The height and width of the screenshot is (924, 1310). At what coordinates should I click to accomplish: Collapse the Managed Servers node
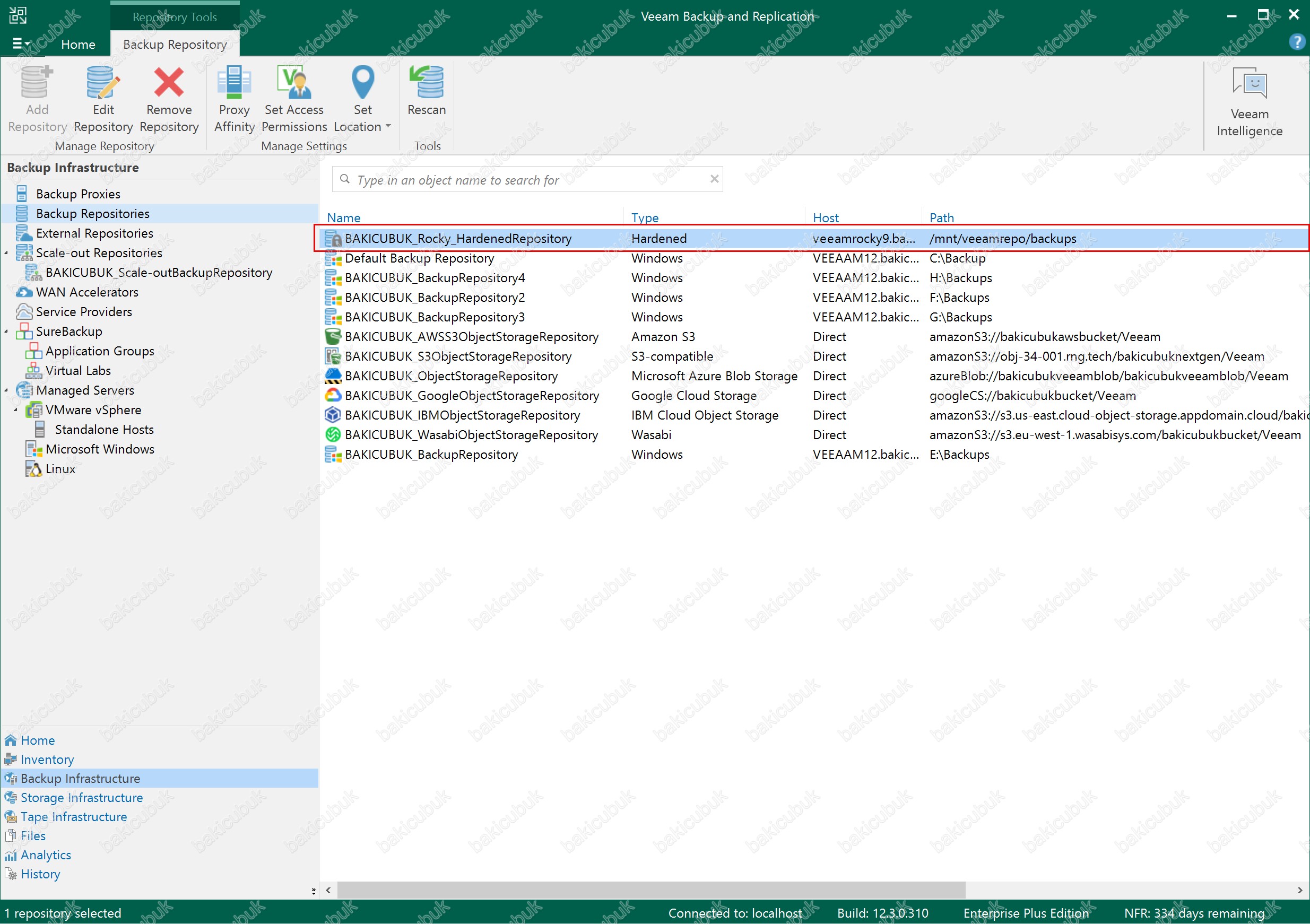[6, 390]
